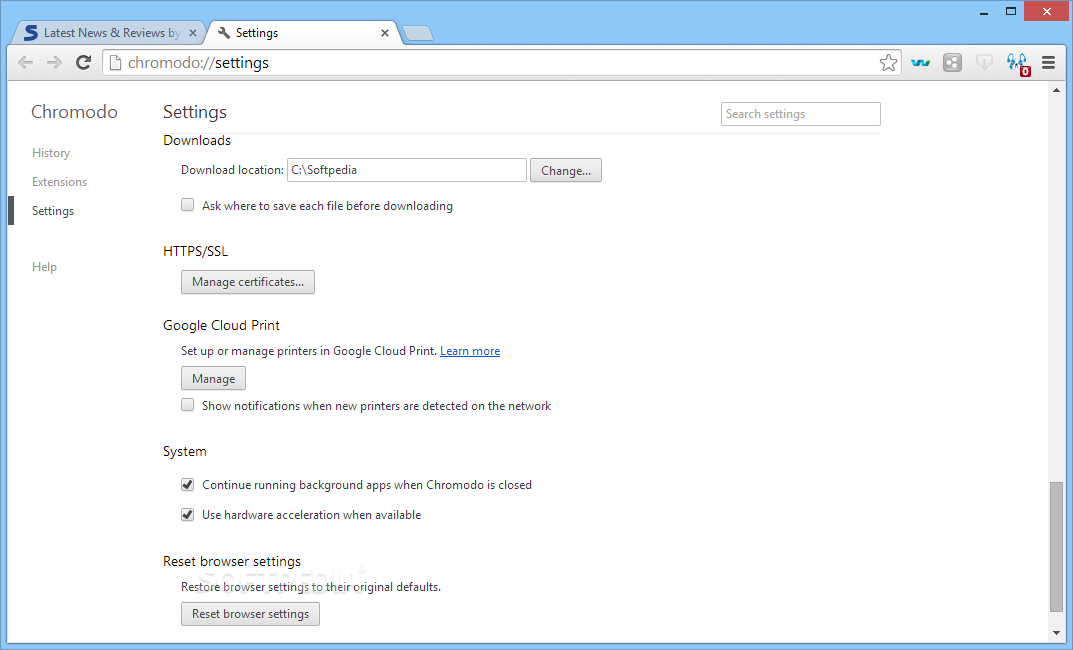Uncheck hardware acceleration when available
The height and width of the screenshot is (650, 1073).
(188, 515)
